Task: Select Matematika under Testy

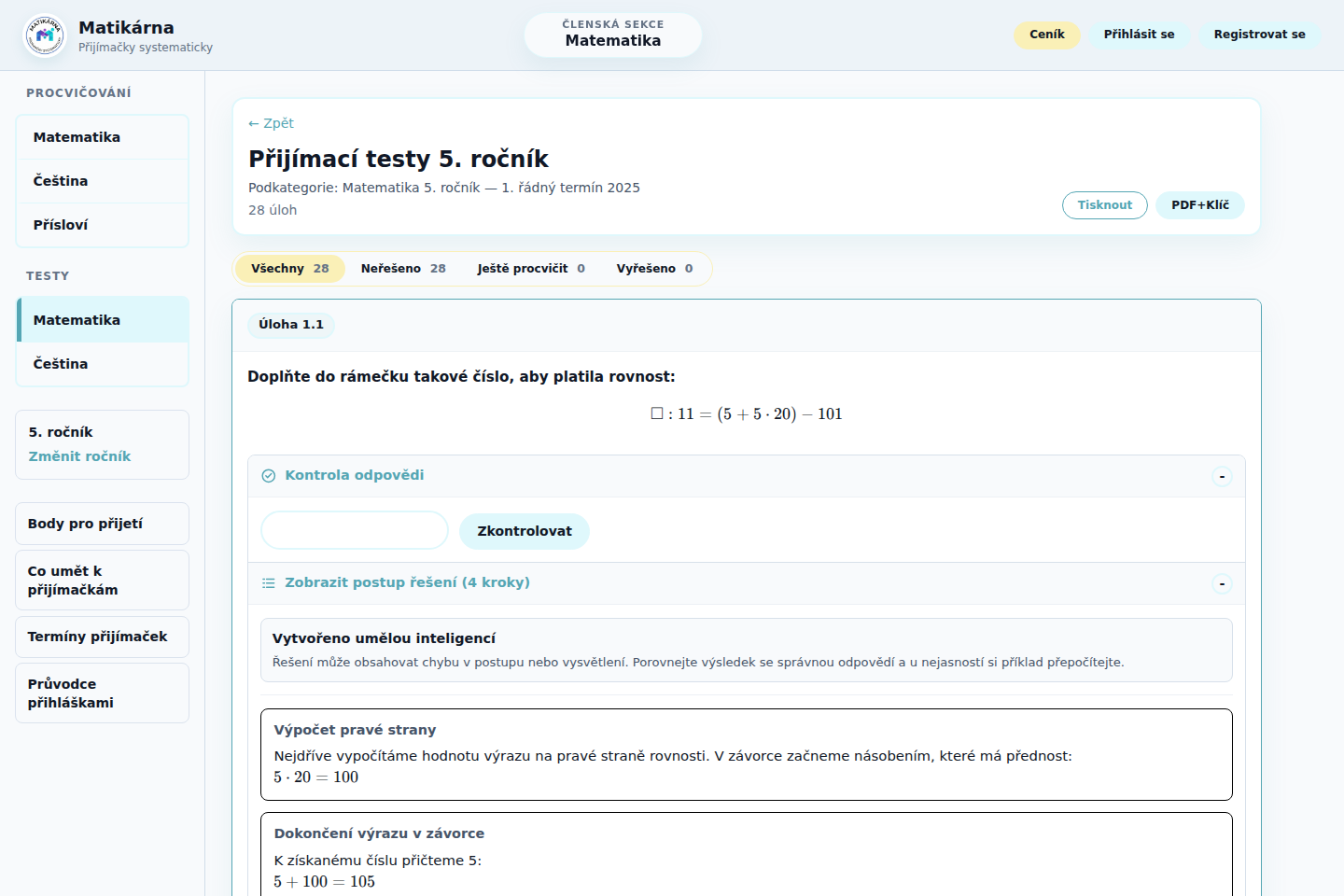Action: (x=103, y=320)
